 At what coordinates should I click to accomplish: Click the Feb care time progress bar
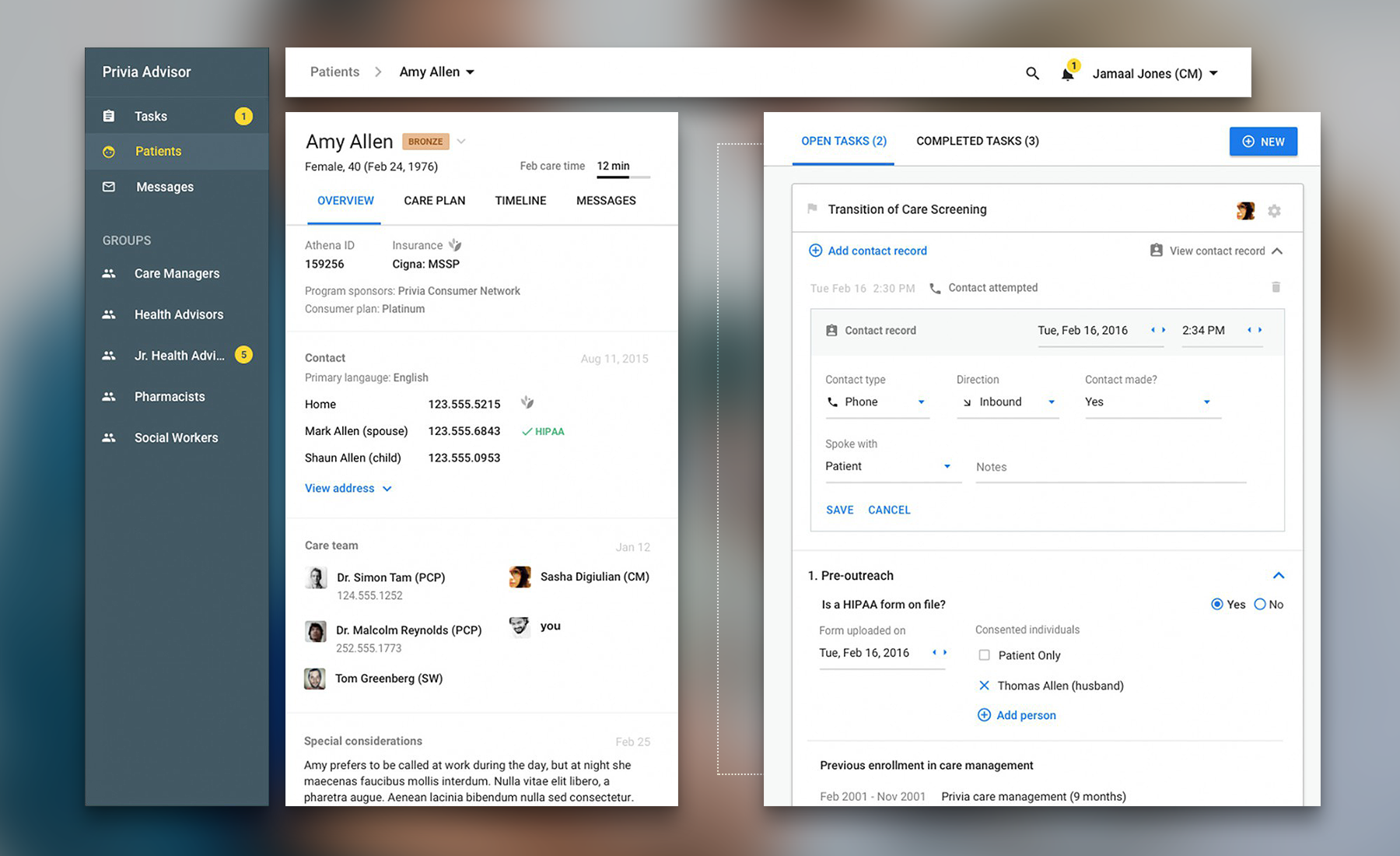click(623, 177)
